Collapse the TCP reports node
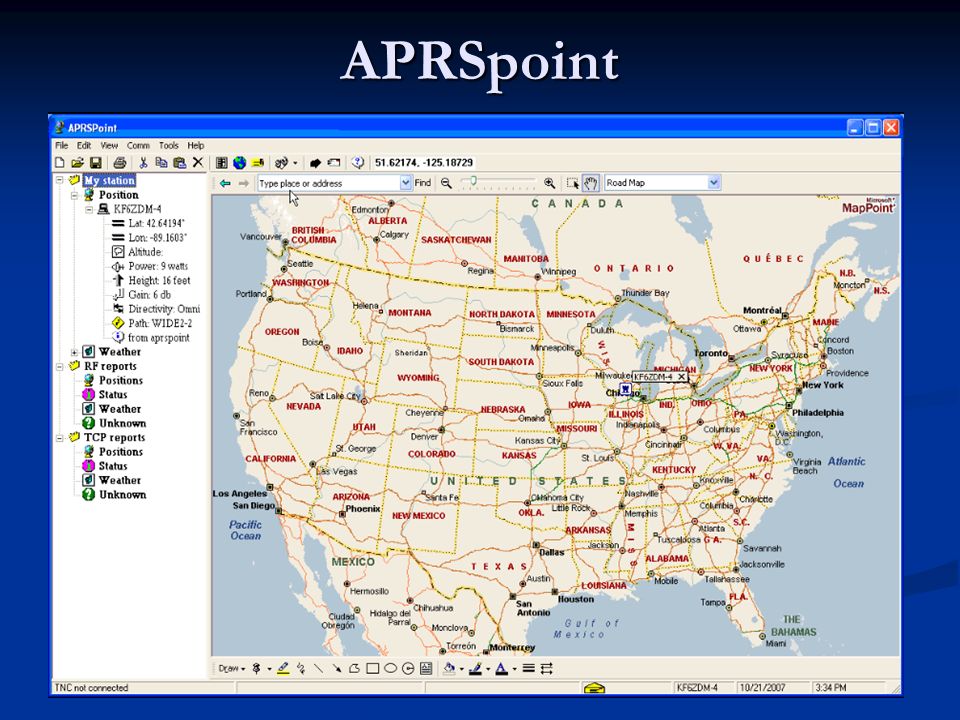Image resolution: width=960 pixels, height=720 pixels. pyautogui.click(x=60, y=438)
